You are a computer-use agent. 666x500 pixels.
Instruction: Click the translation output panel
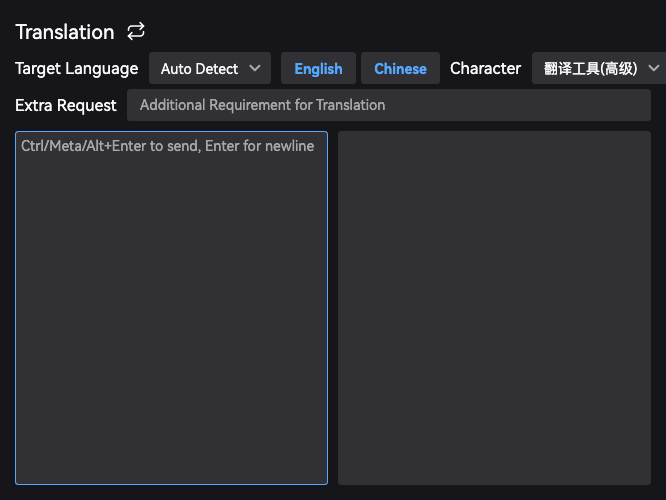(x=494, y=308)
